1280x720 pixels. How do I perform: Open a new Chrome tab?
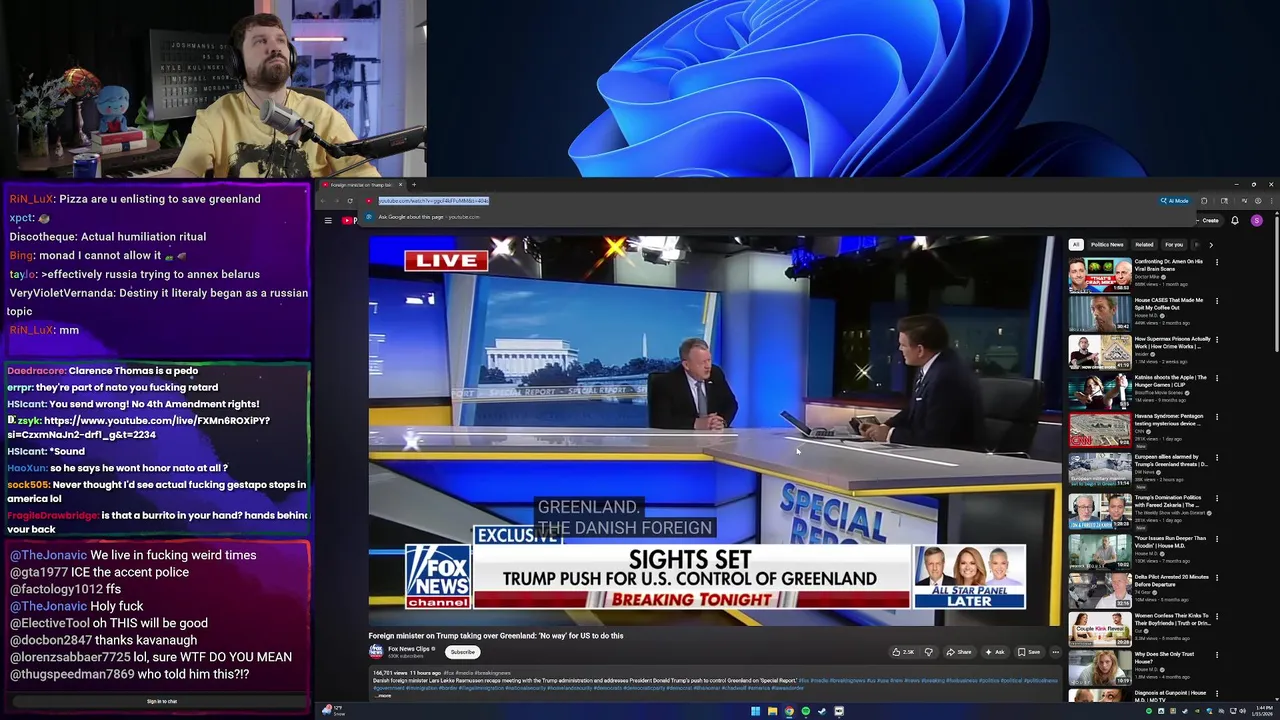click(414, 184)
